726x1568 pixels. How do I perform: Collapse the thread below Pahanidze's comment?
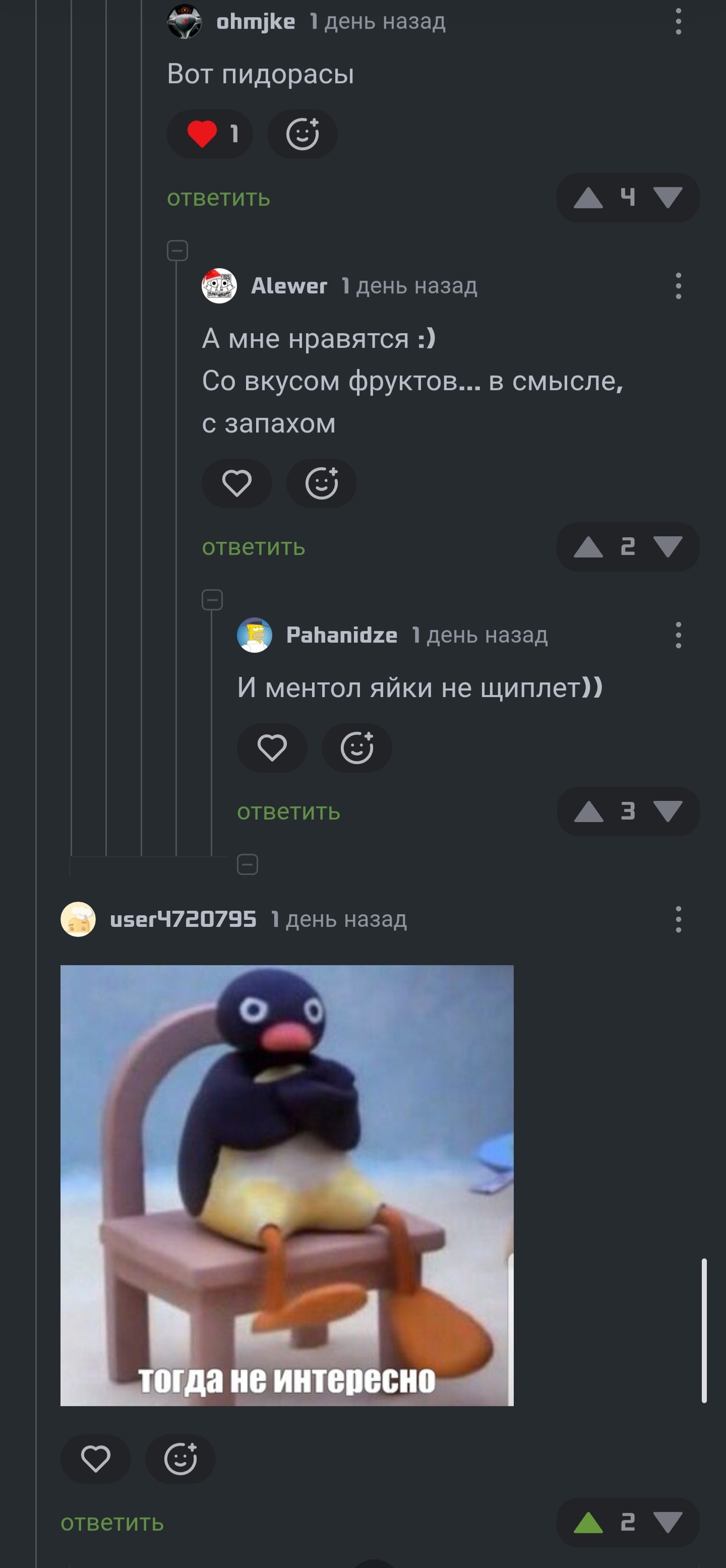[247, 864]
